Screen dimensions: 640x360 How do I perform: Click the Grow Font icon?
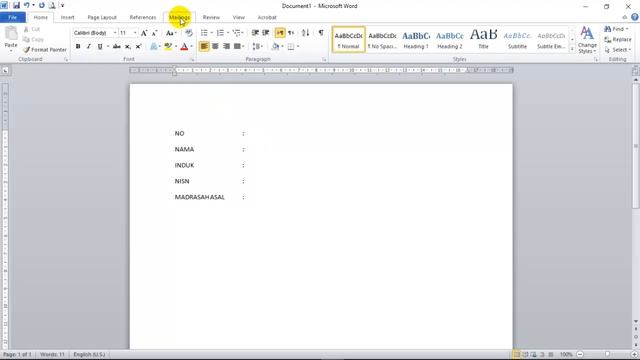144,33
